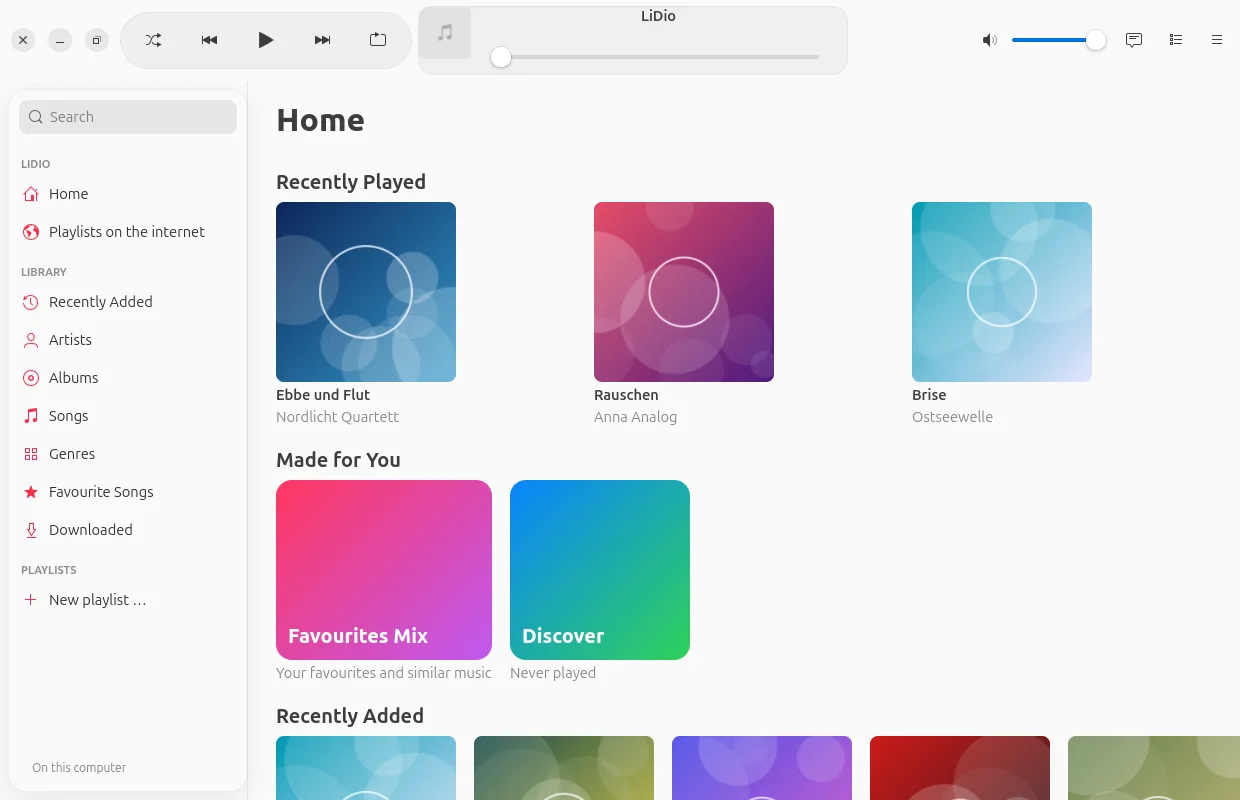Viewport: 1240px width, 800px height.
Task: Click the globe icon in sidebar
Action: (31, 232)
